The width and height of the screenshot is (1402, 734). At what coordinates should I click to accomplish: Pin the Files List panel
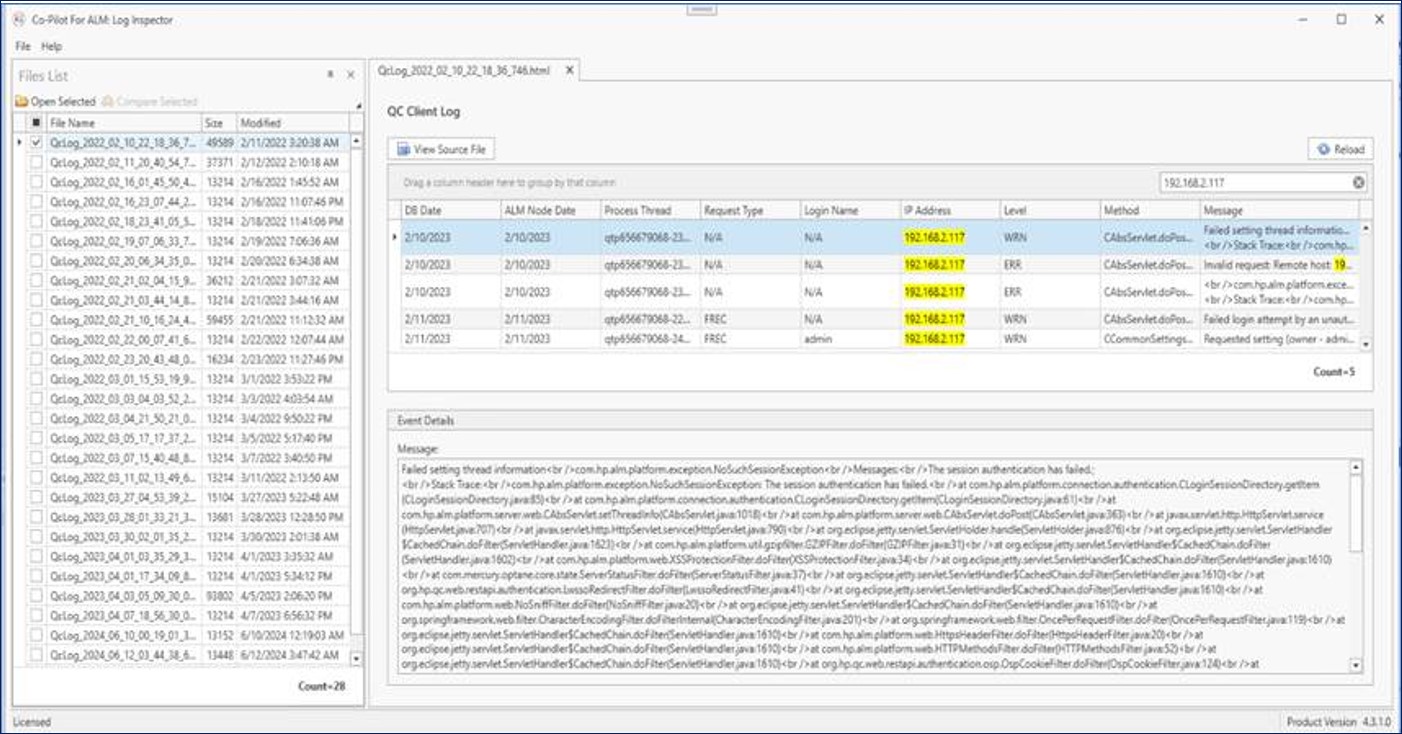(331, 75)
